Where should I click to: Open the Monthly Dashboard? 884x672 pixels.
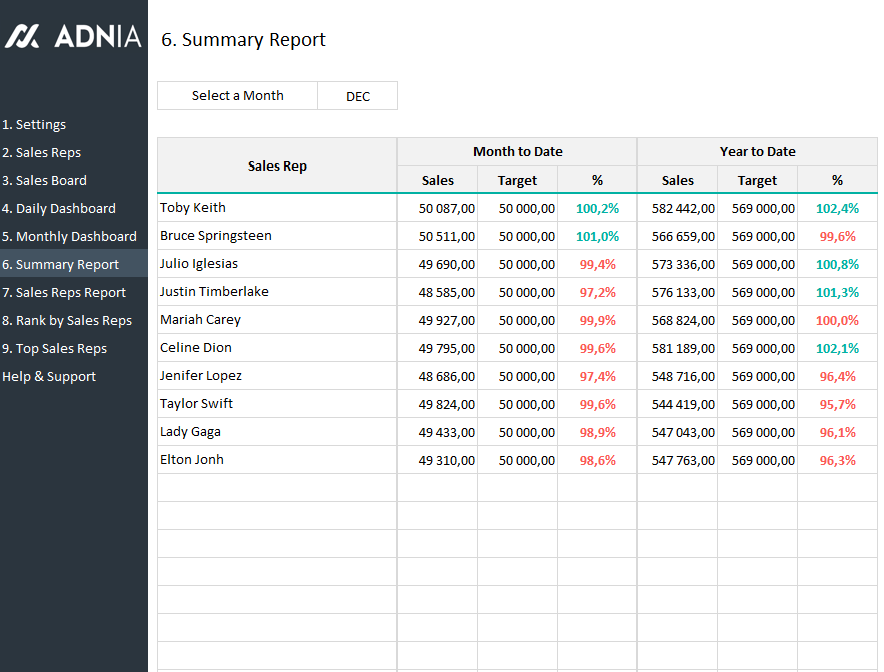point(69,237)
